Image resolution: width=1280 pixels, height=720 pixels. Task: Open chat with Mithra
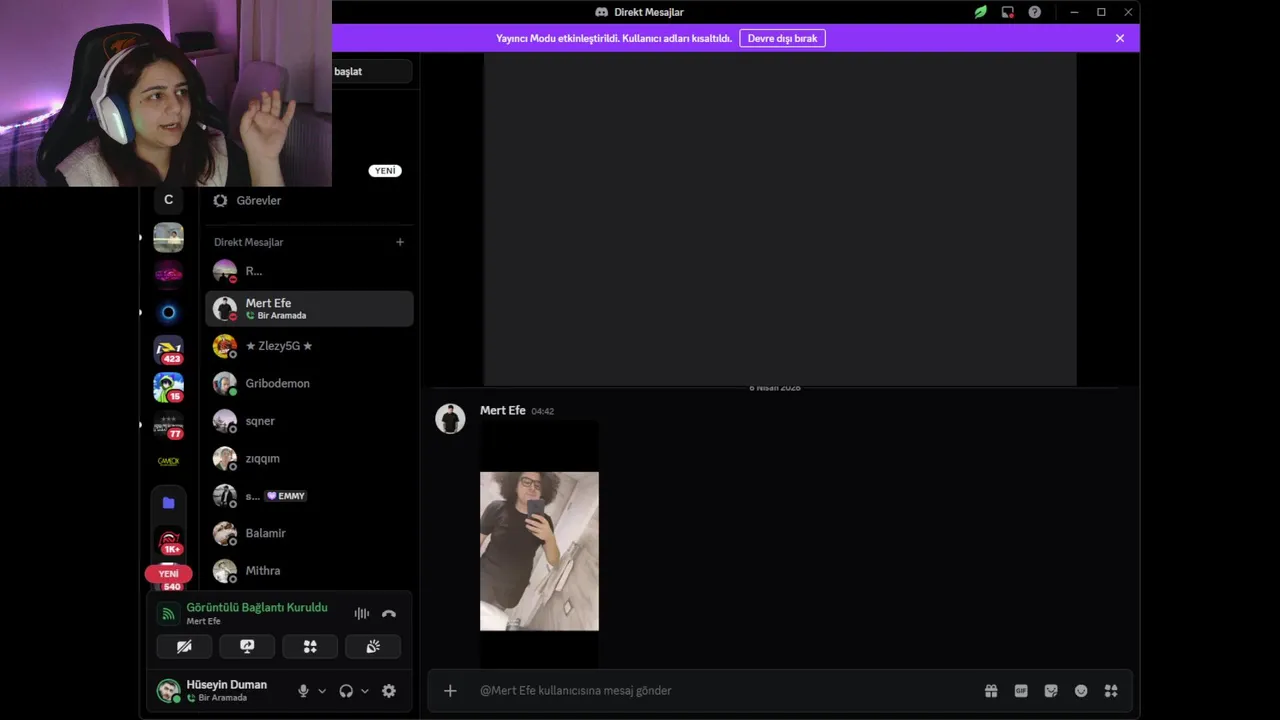coord(309,571)
